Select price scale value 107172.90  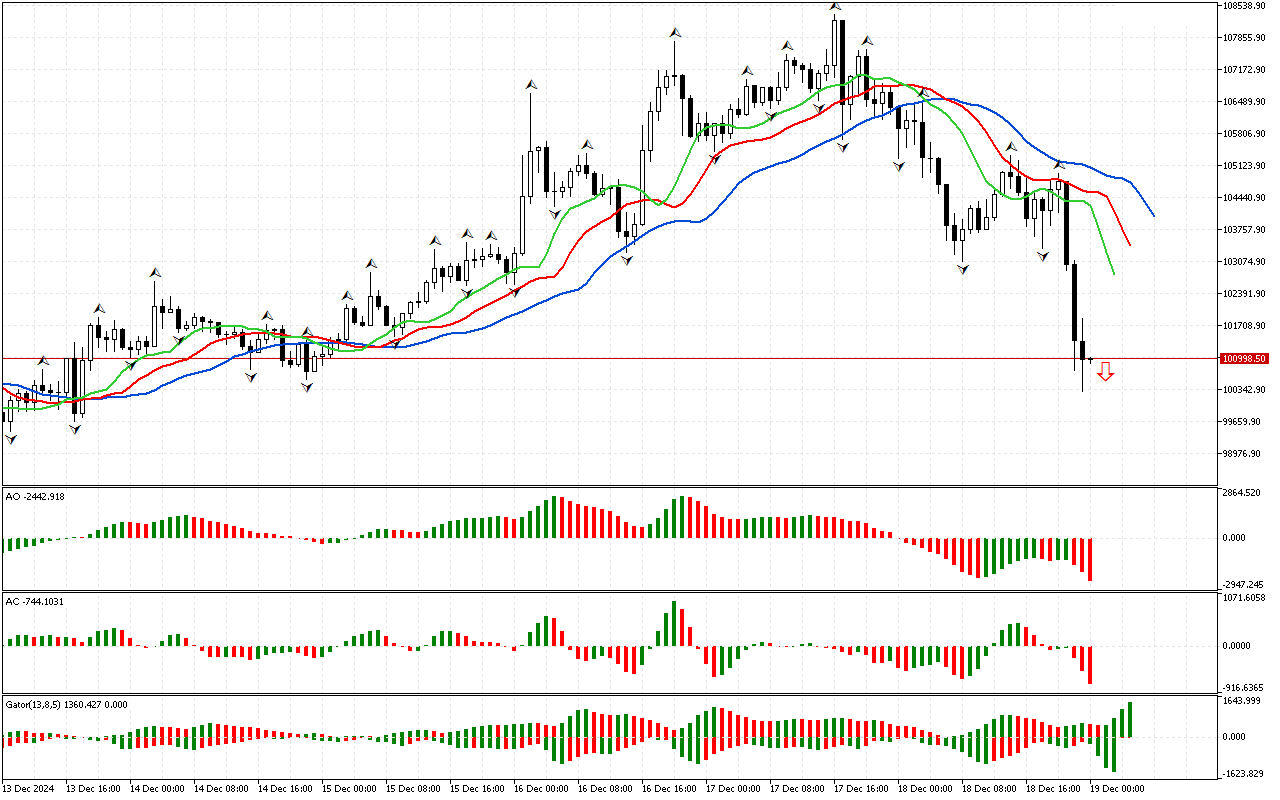pyautogui.click(x=1245, y=69)
